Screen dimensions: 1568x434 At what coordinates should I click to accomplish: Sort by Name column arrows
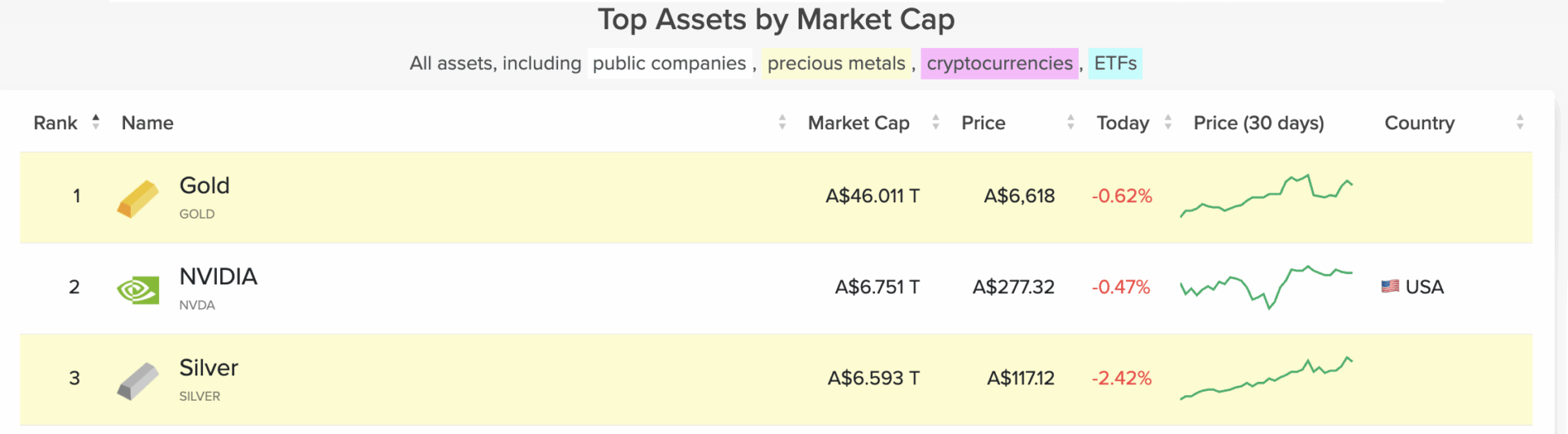782,122
